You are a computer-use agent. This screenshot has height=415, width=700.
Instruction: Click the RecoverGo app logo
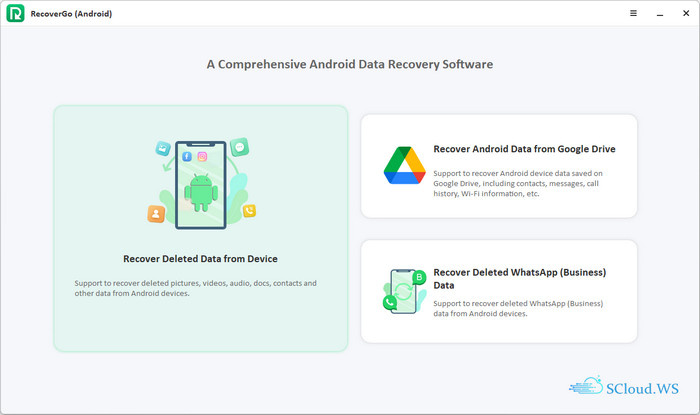click(x=14, y=13)
